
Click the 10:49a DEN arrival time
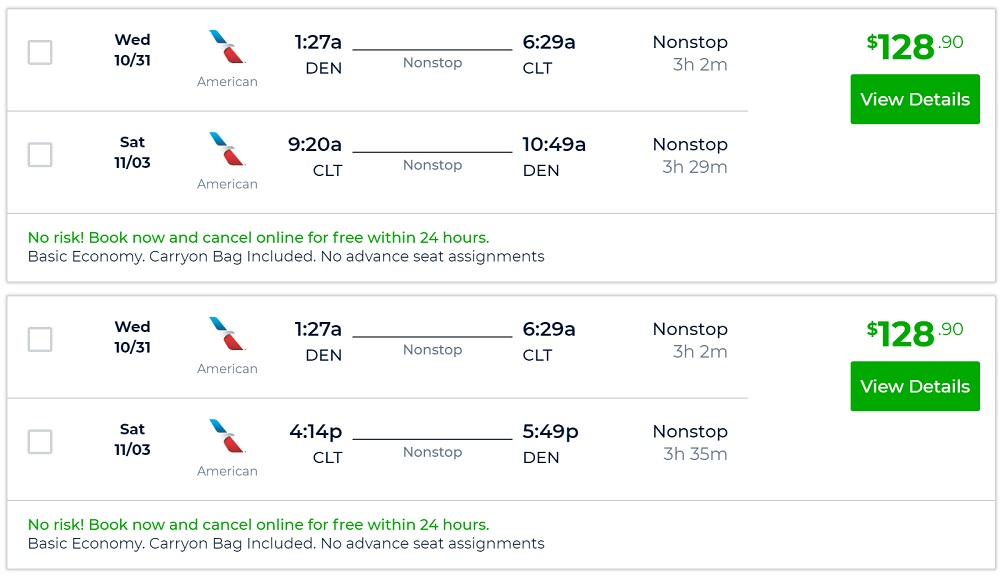[x=554, y=144]
